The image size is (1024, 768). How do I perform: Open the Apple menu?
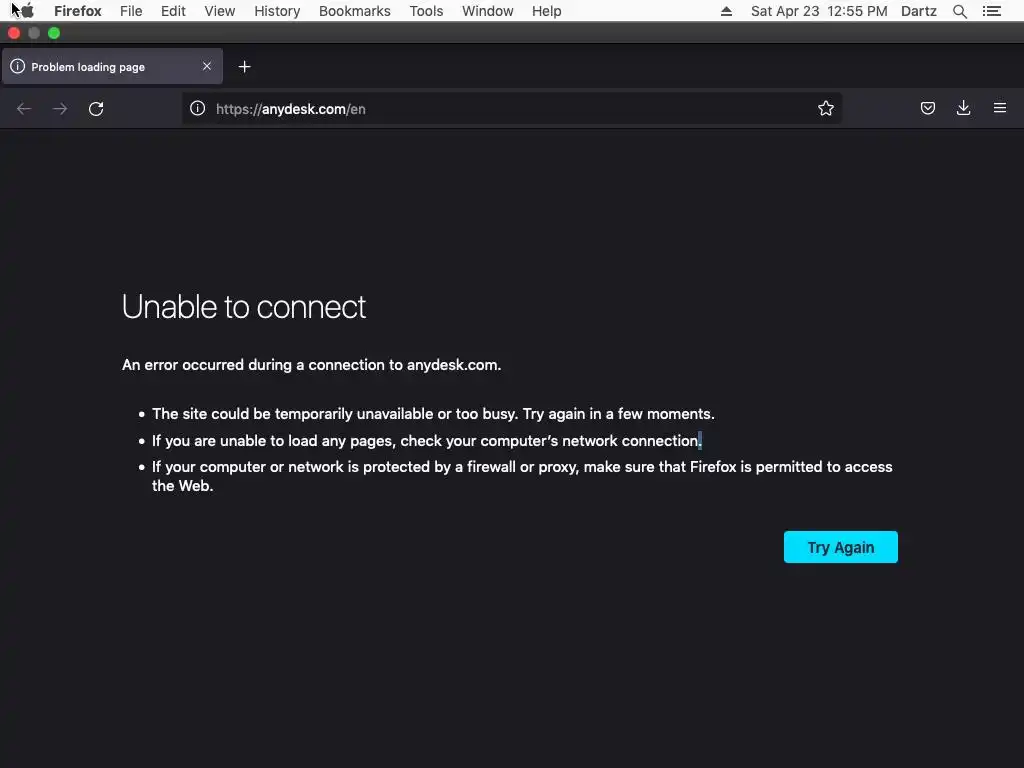click(27, 11)
